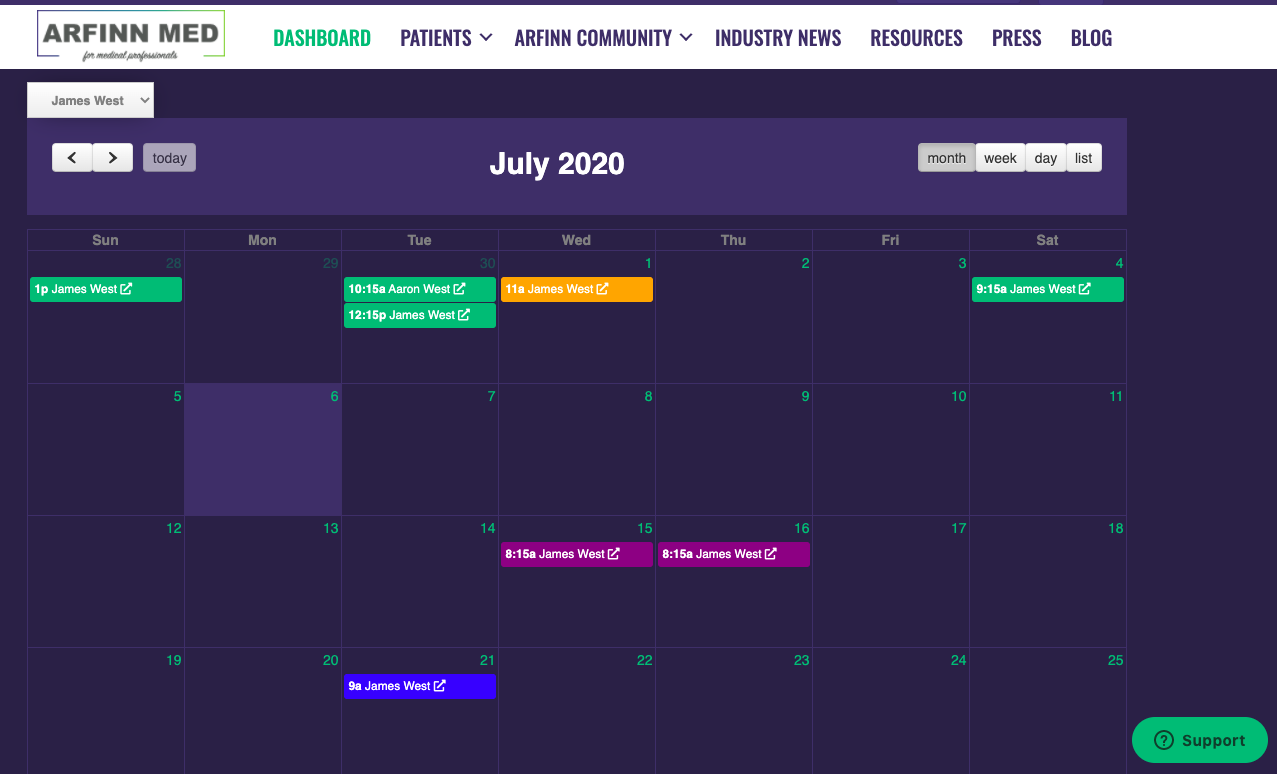Screen dimensions: 1277x774
Task: Switch calendar to list view
Action: point(1084,158)
